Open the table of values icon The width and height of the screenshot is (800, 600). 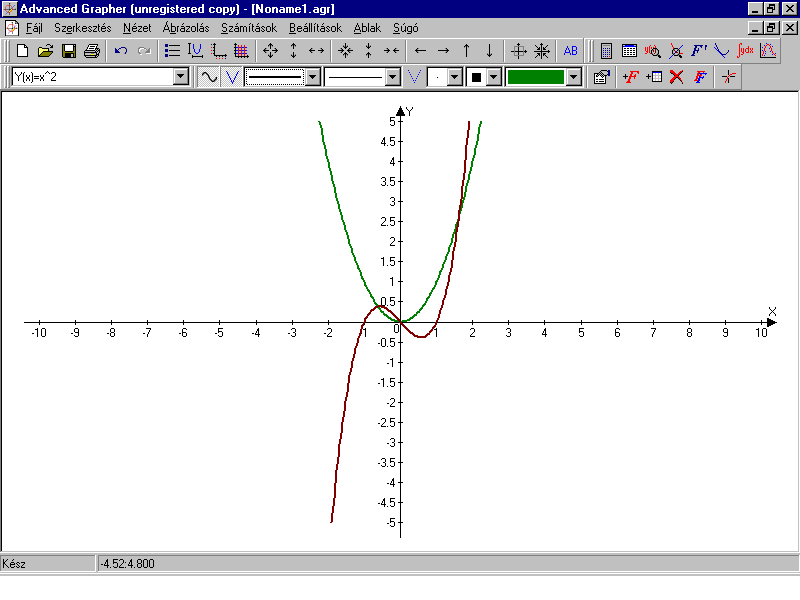pyautogui.click(x=629, y=51)
